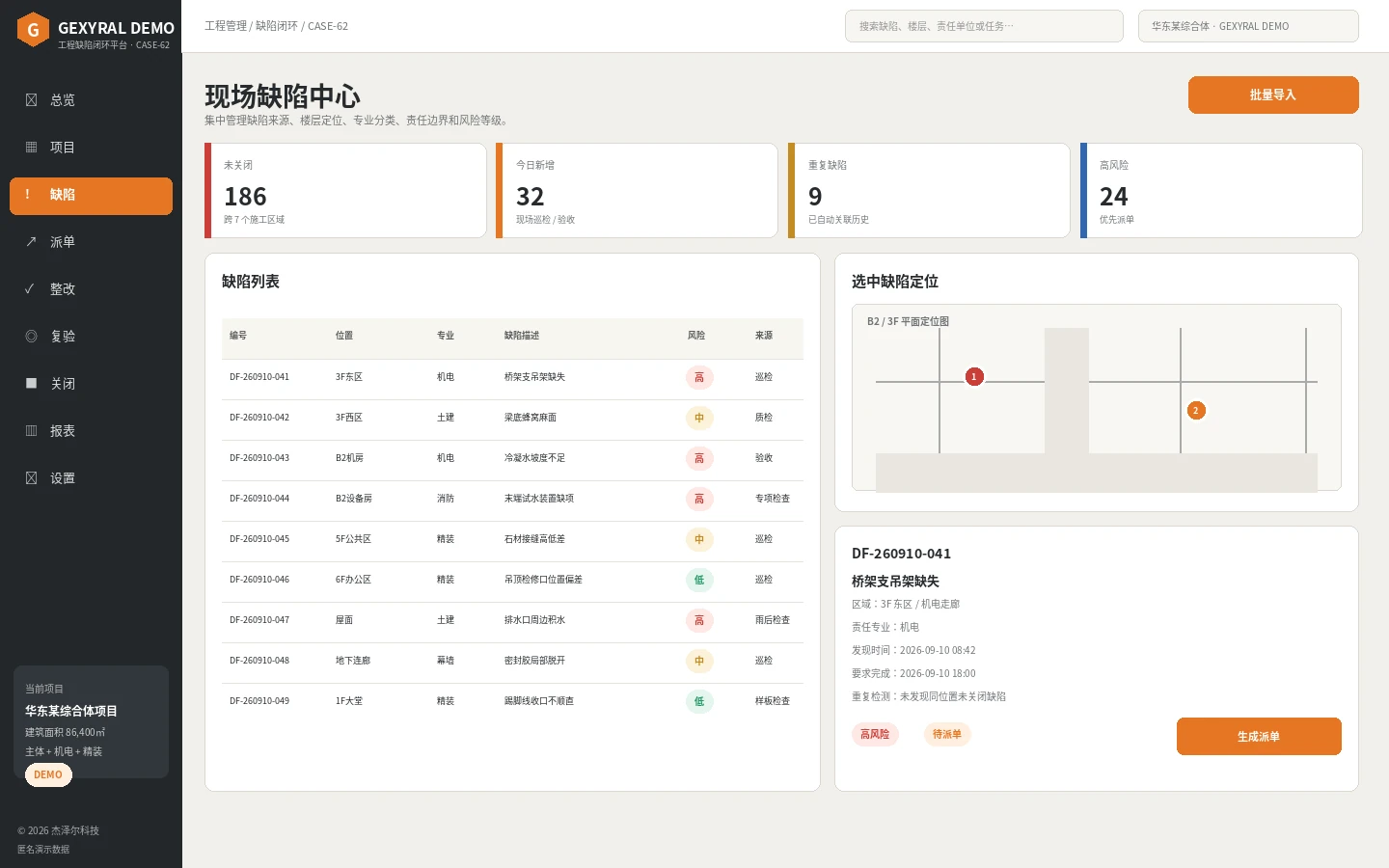Screen dimensions: 1389x868
Task: Select the active 缺陷 menu item
Action: tap(91, 196)
